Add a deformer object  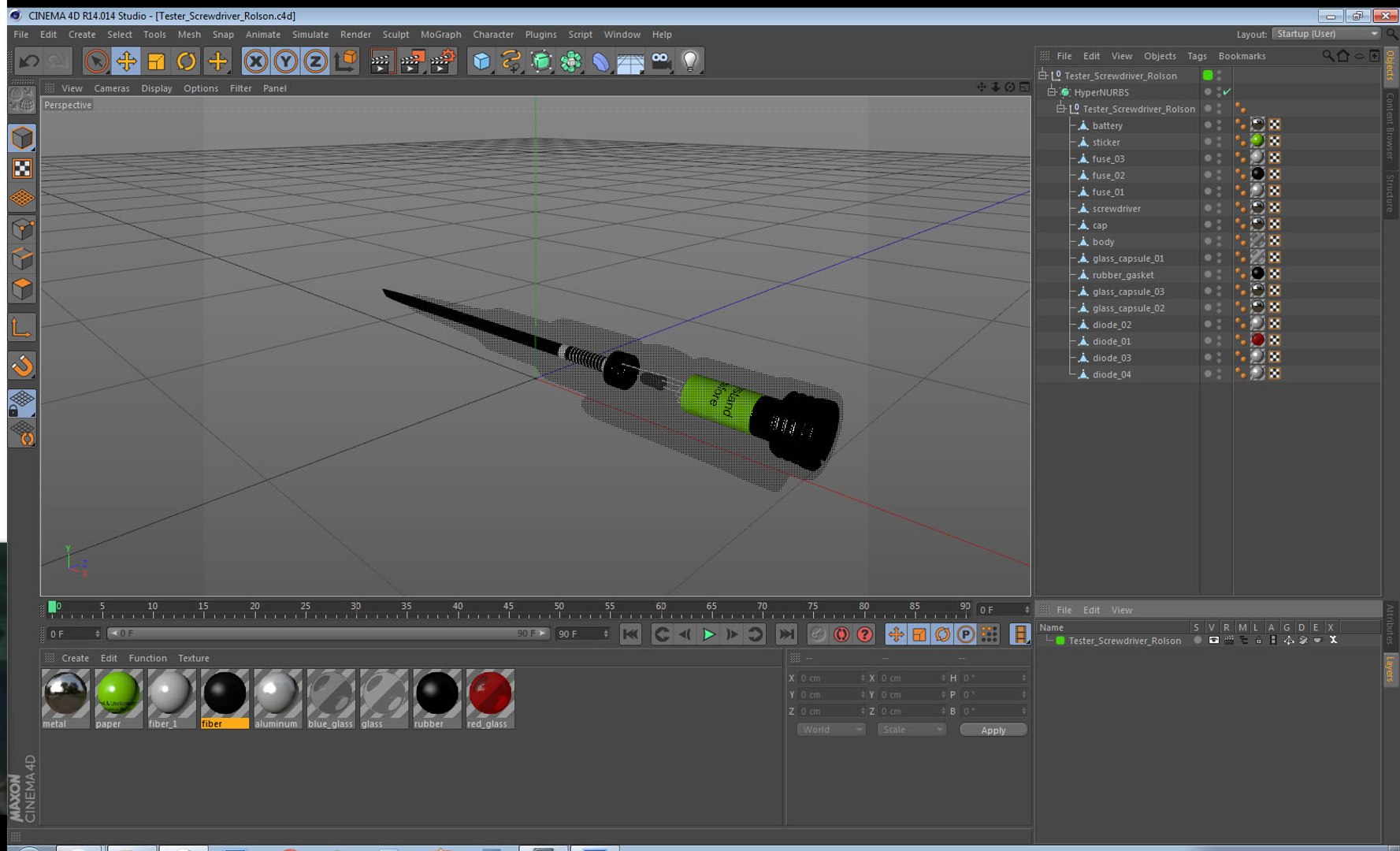click(x=600, y=61)
